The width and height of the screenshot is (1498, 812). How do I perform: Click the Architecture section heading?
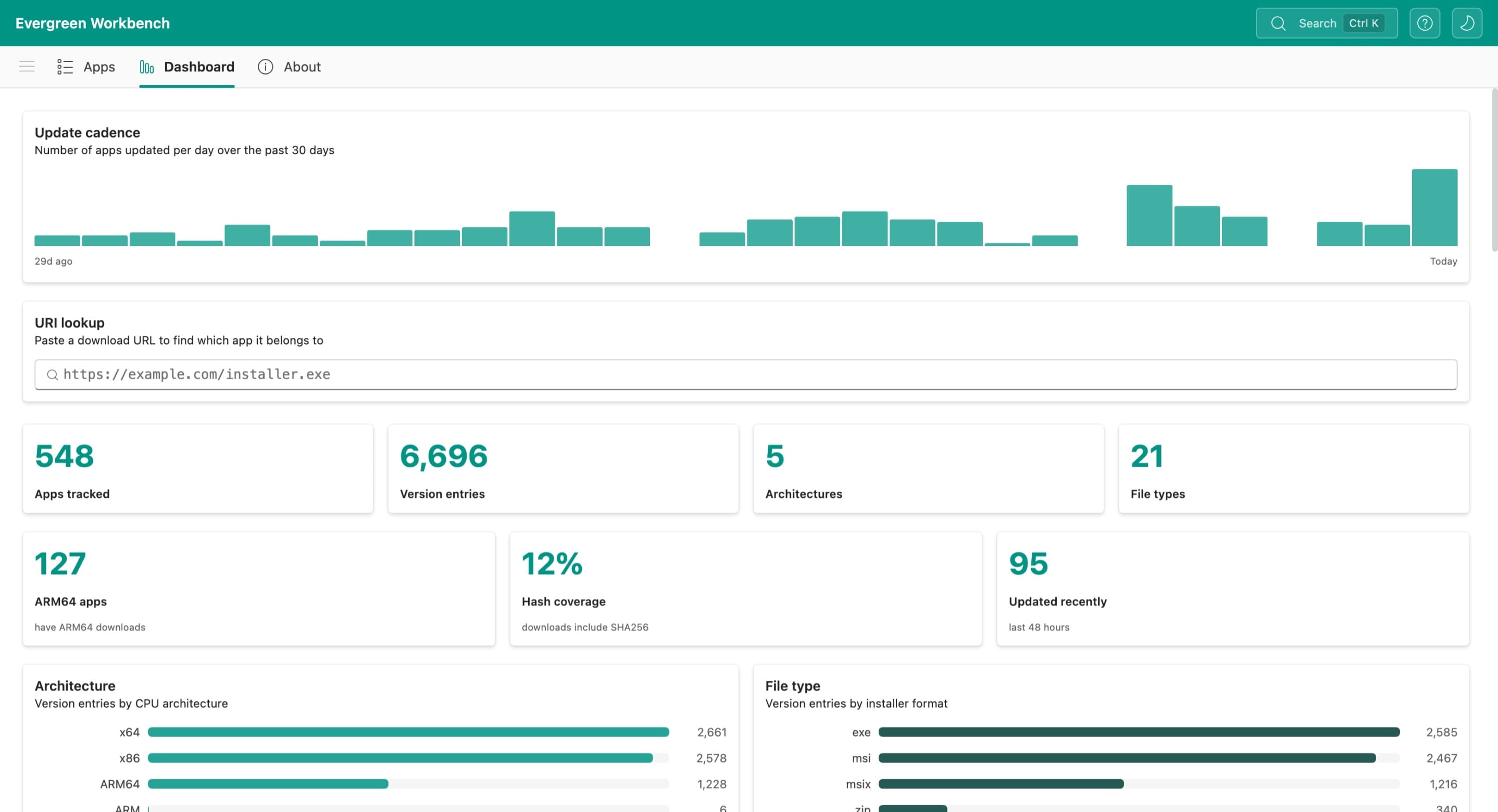[x=75, y=686]
